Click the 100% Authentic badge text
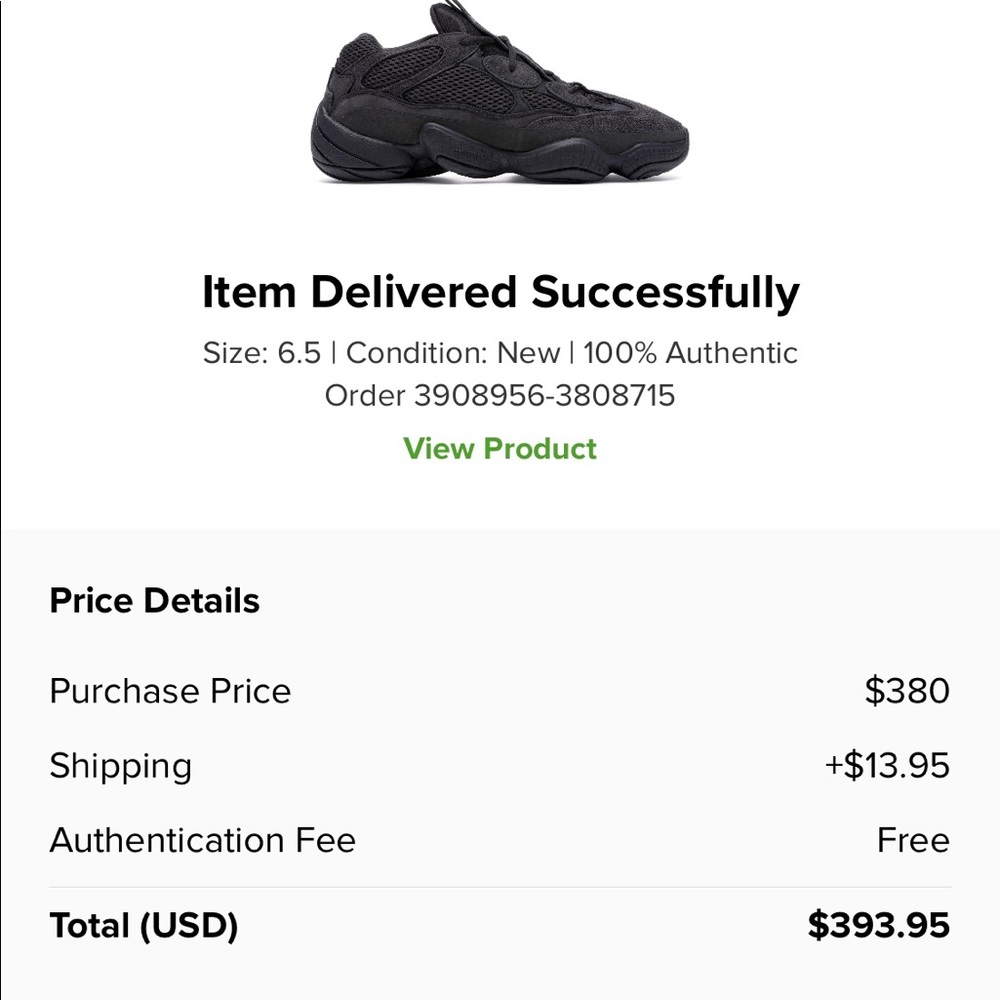 coord(688,352)
